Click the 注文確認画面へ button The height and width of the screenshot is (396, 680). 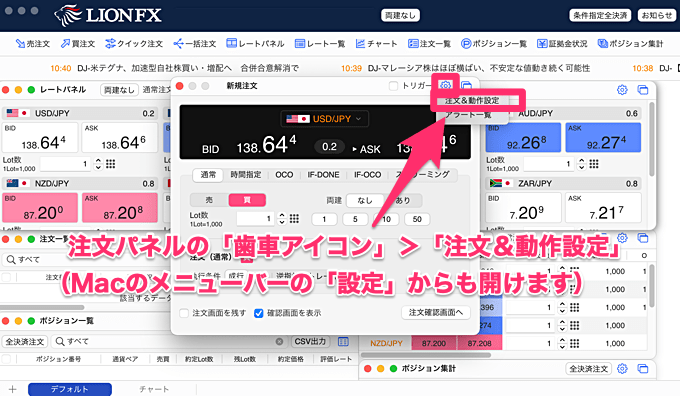[436, 312]
